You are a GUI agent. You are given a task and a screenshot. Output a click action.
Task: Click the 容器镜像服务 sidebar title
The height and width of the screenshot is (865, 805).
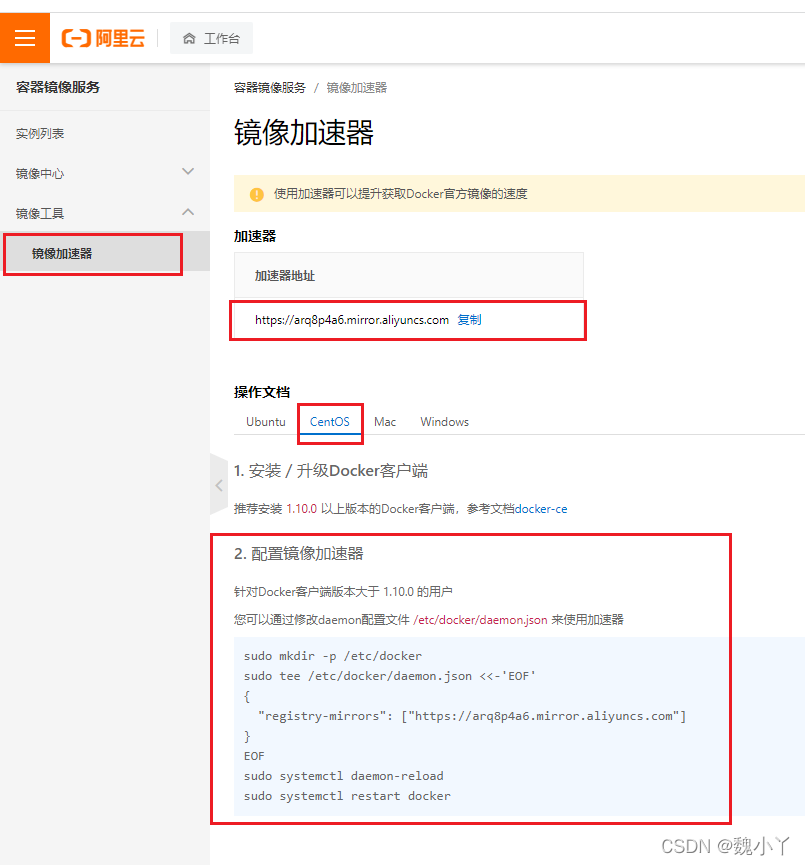pos(57,87)
